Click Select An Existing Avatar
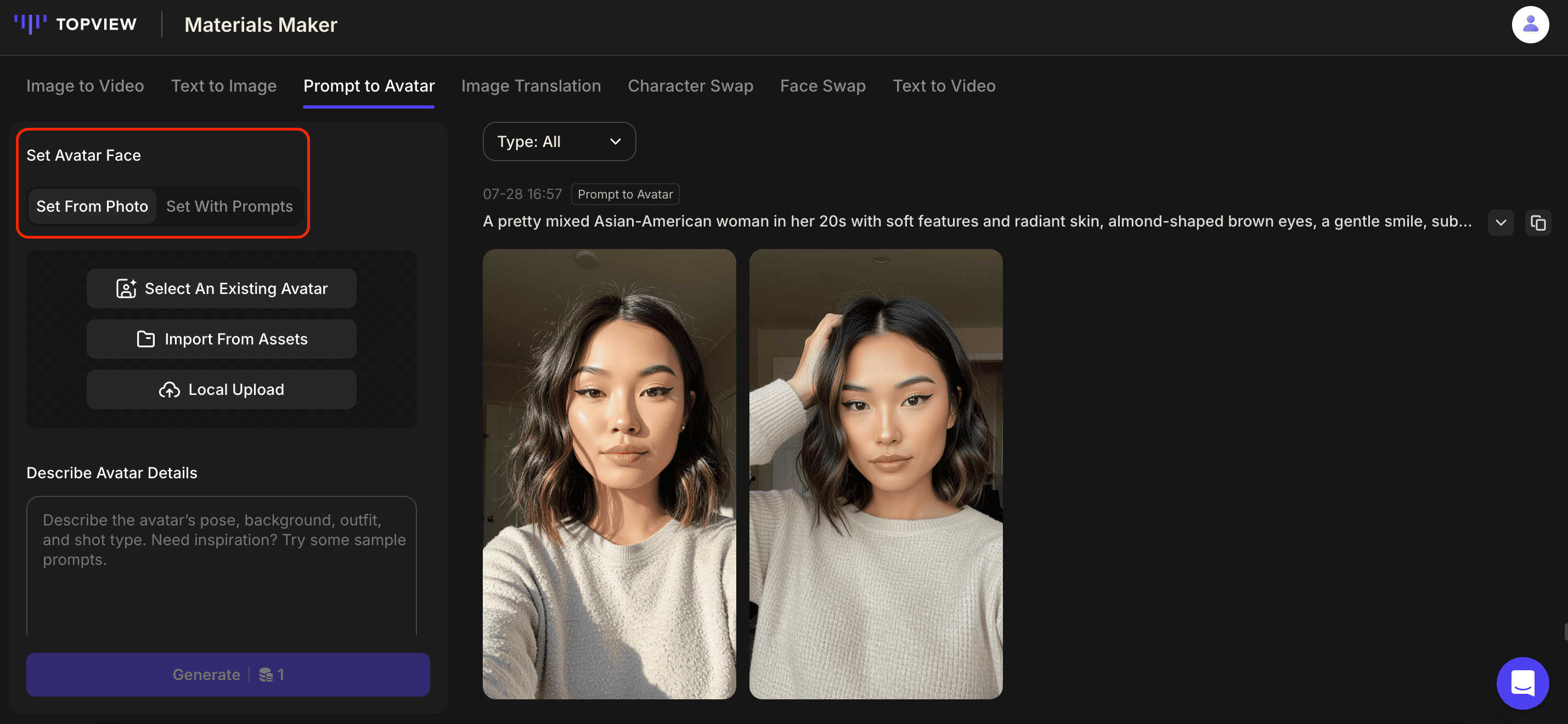The width and height of the screenshot is (1568, 724). [x=221, y=289]
